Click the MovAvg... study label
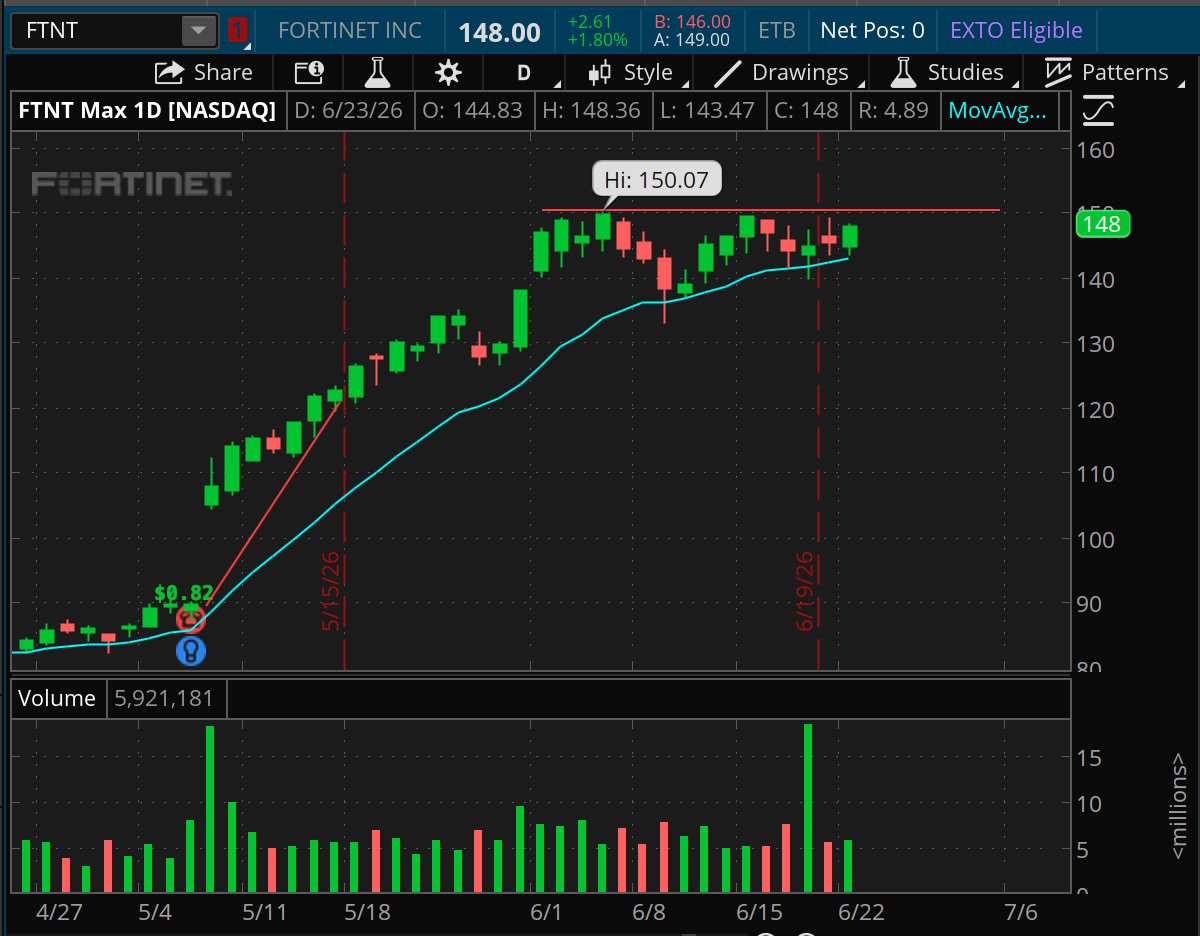 pyautogui.click(x=998, y=110)
